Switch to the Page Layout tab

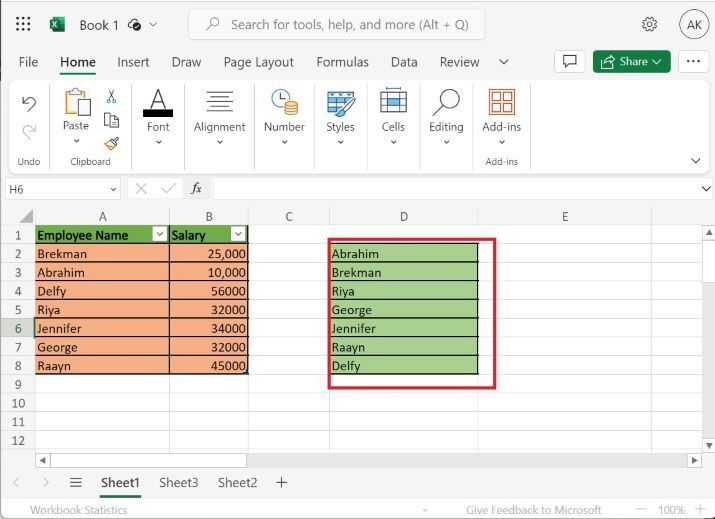click(x=259, y=62)
